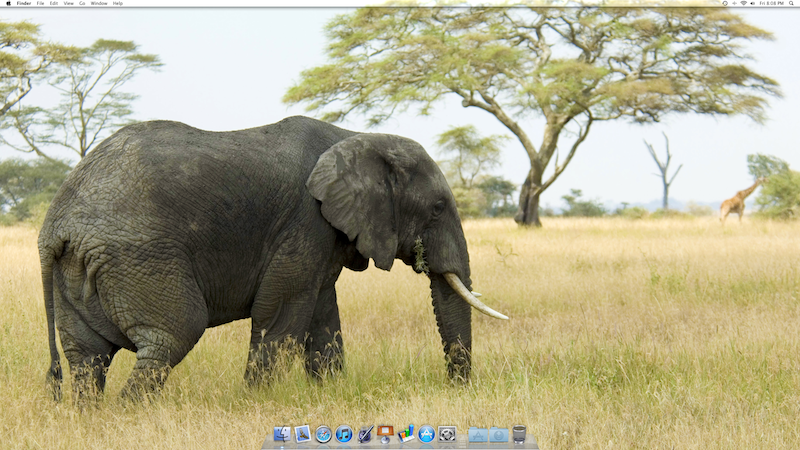Launch iTunes from the Dock
800x450 pixels.
tap(344, 434)
